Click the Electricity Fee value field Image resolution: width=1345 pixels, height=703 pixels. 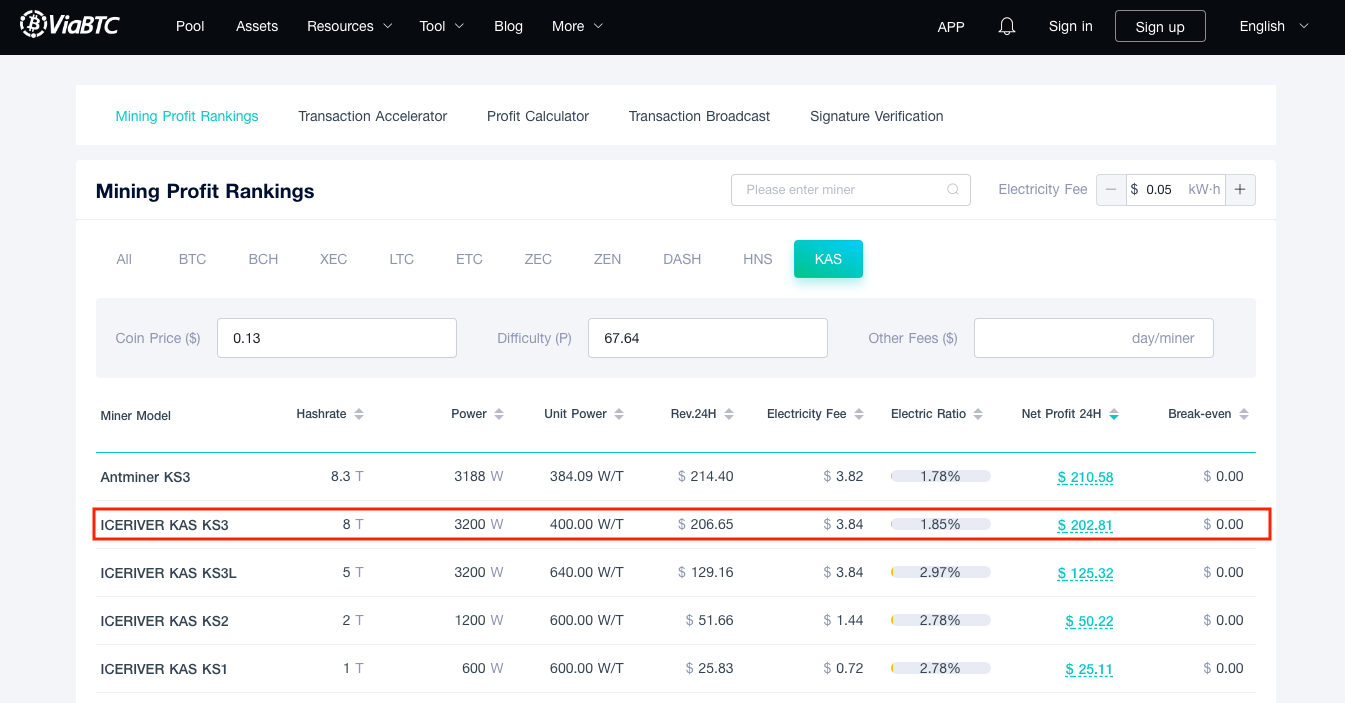tap(1175, 189)
